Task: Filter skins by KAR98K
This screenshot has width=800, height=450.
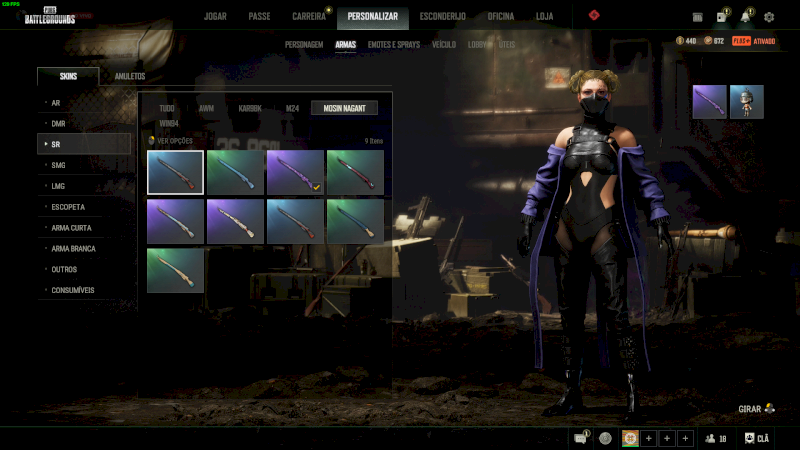Action: (x=250, y=108)
